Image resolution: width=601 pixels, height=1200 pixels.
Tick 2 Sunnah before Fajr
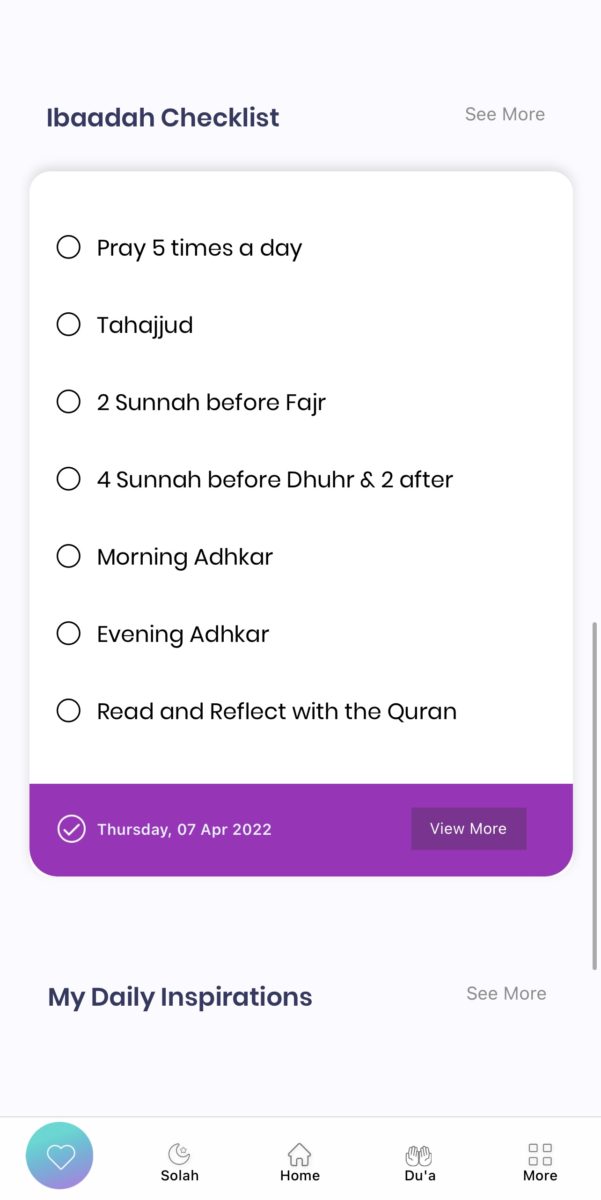68,402
